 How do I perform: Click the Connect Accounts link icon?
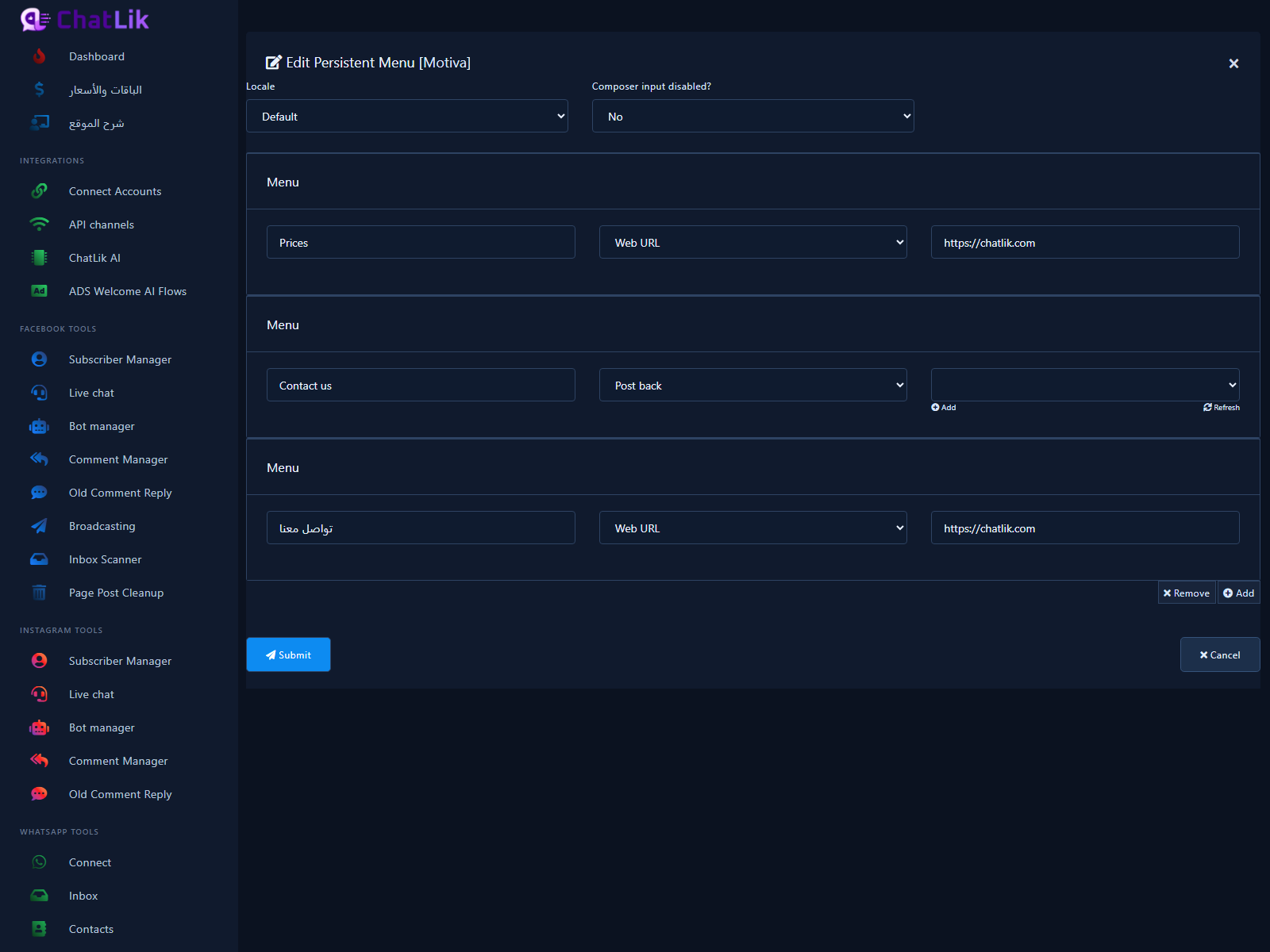coord(39,191)
